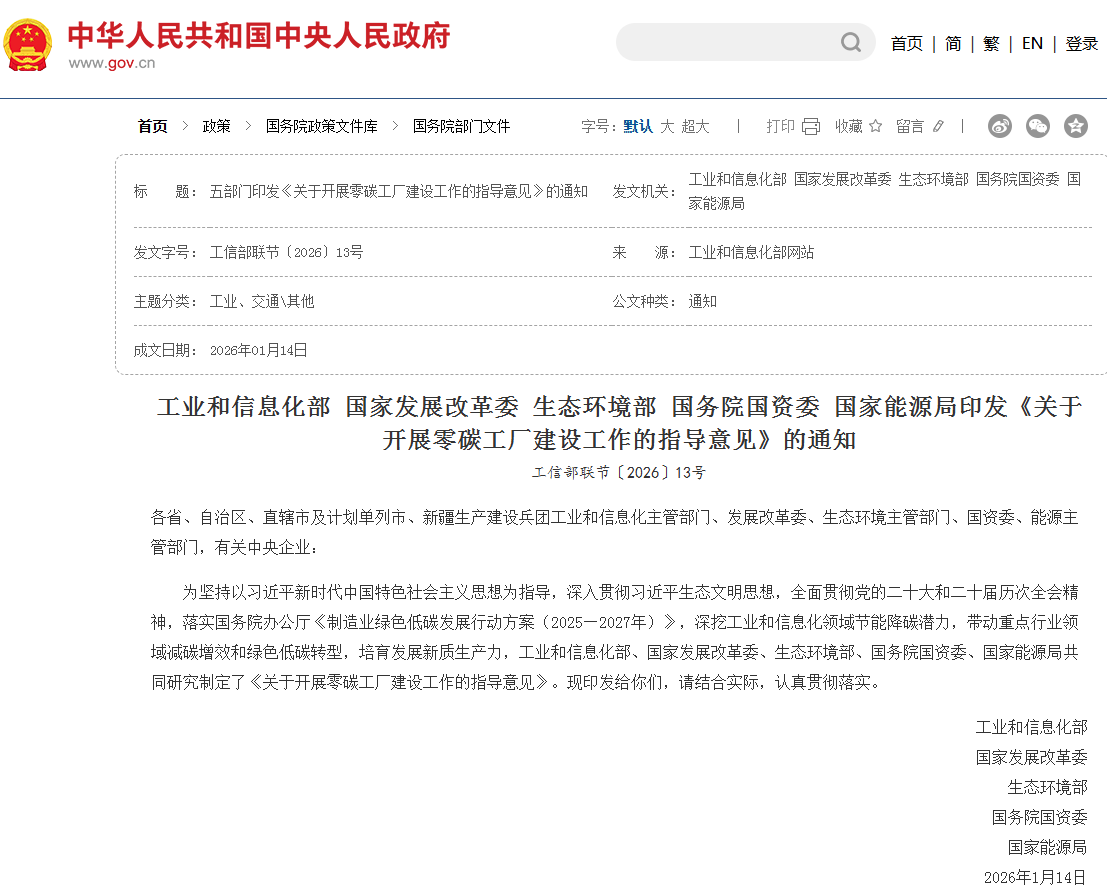Screen dimensions: 1107x888
Task: Click the rightmost circular share icon
Action: (x=1076, y=126)
